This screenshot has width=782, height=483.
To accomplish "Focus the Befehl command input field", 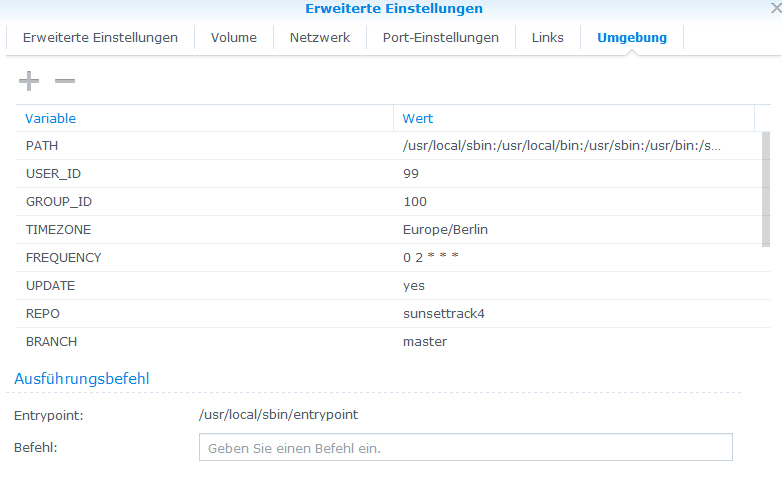I will pyautogui.click(x=466, y=447).
